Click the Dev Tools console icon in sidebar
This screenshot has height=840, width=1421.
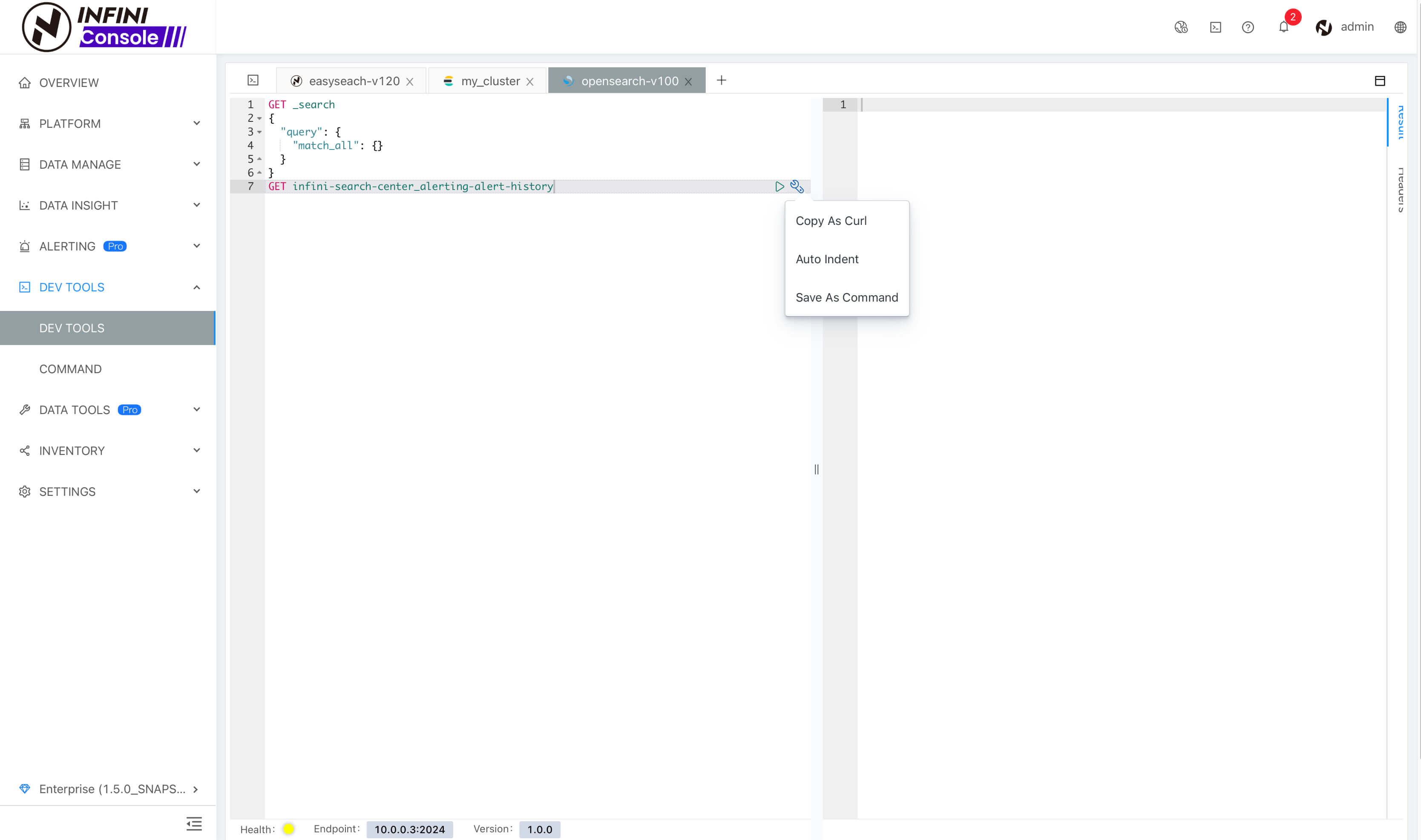(24, 287)
